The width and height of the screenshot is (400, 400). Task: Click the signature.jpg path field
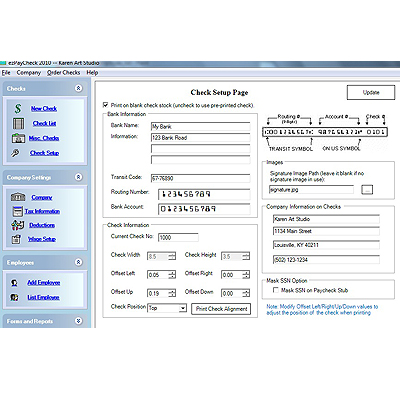point(311,189)
